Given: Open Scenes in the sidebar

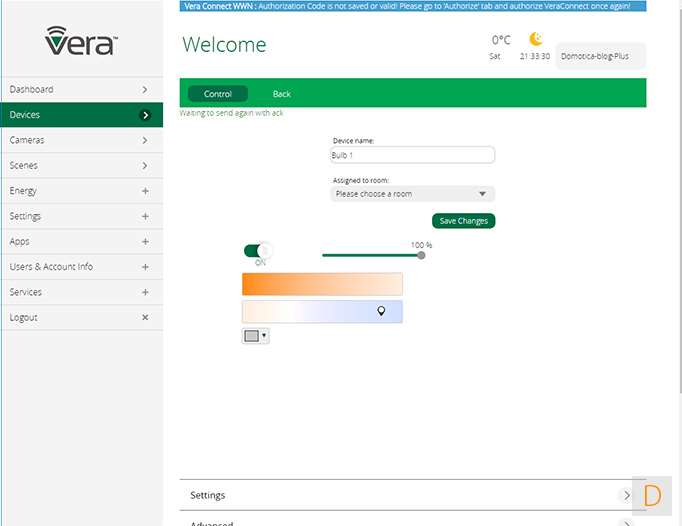Looking at the screenshot, I should [80, 166].
